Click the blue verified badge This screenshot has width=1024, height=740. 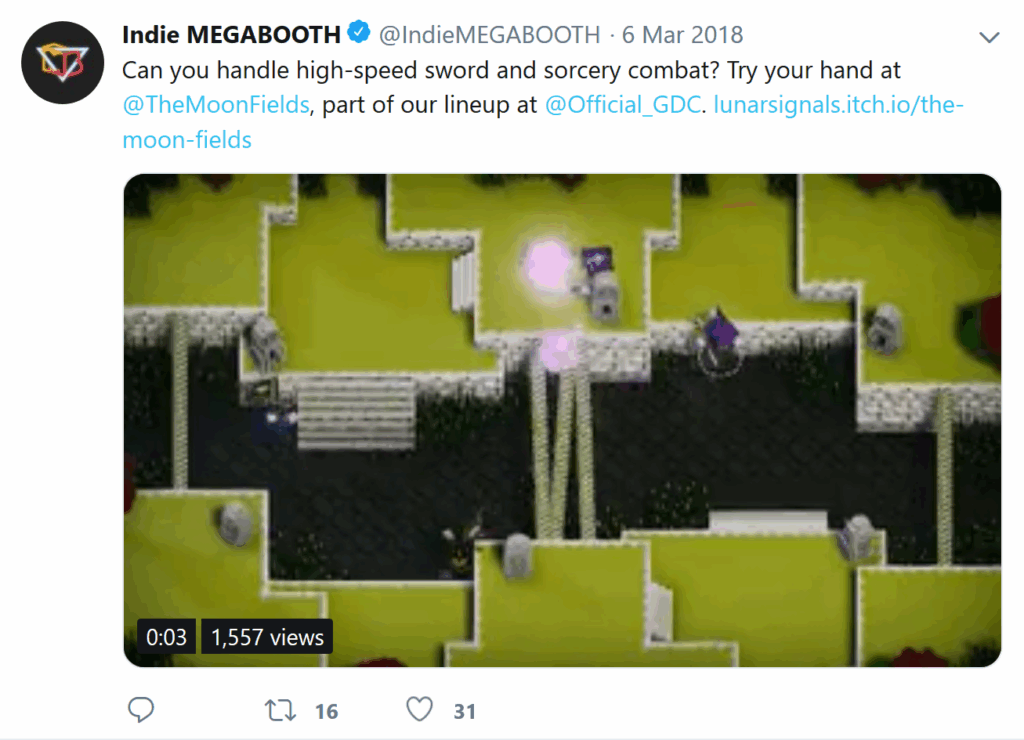point(359,32)
